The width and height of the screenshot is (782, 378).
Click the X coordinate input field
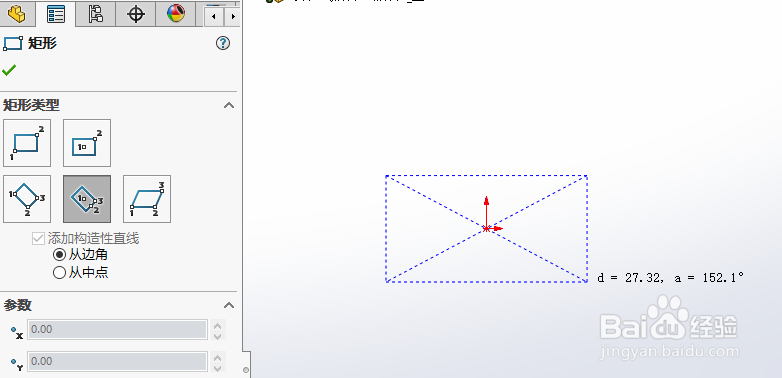coord(117,330)
